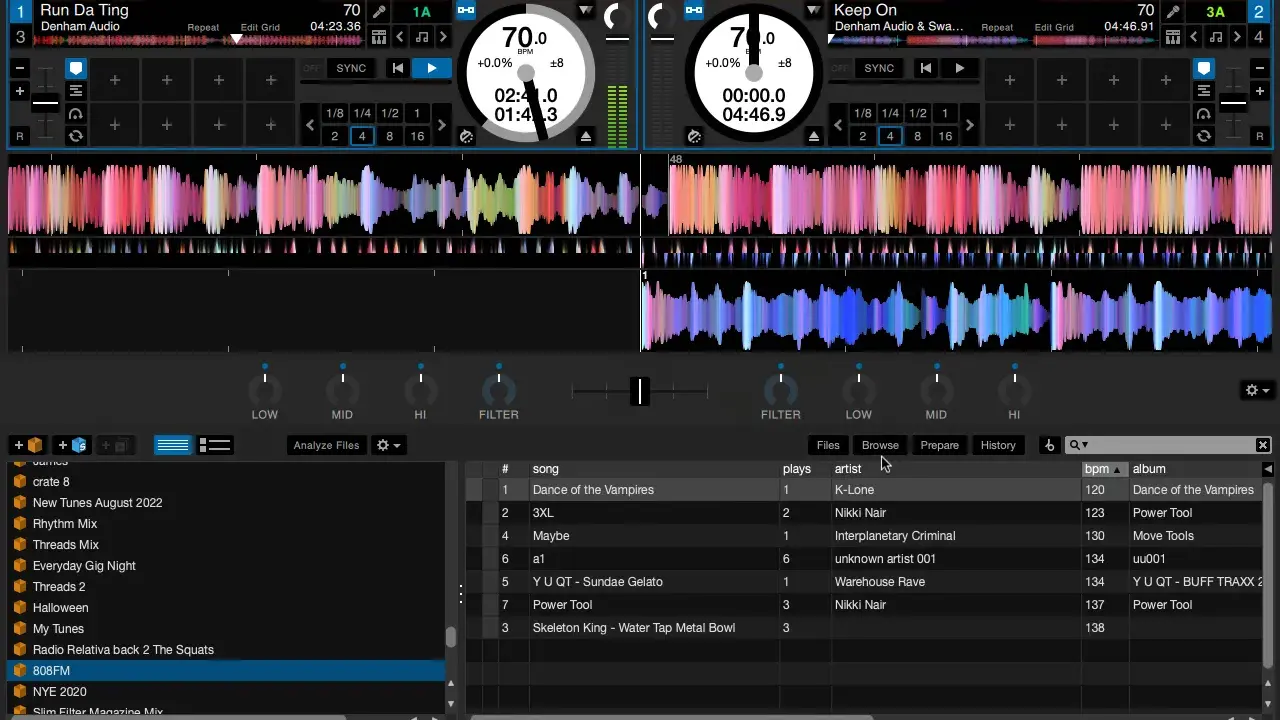Click the Analyze Files button

click(x=326, y=445)
